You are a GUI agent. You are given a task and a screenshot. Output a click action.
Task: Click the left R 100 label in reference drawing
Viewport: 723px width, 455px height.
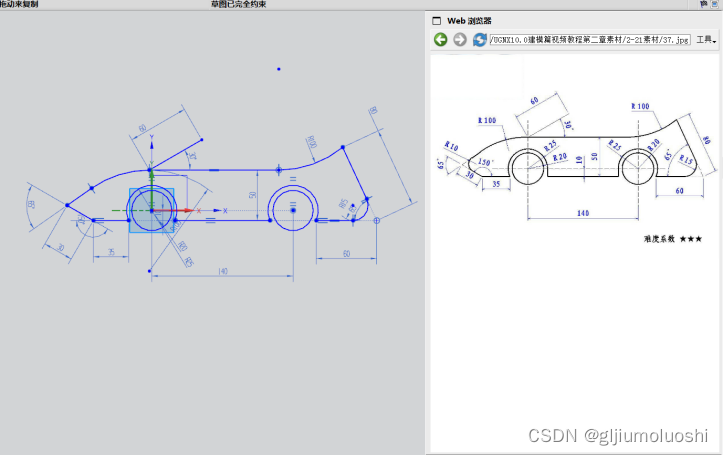coord(487,120)
